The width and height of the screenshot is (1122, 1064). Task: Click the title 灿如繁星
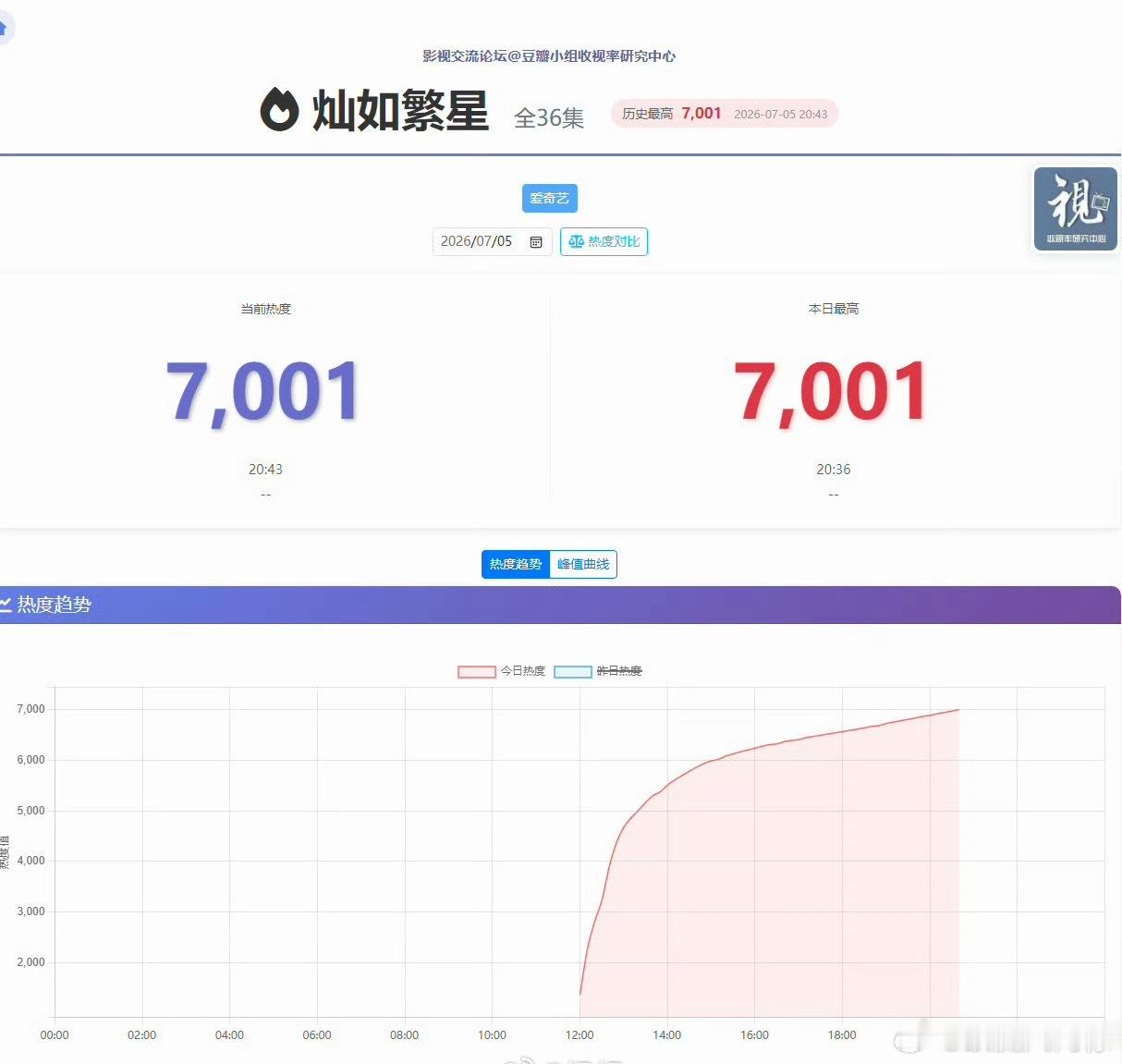(x=400, y=111)
